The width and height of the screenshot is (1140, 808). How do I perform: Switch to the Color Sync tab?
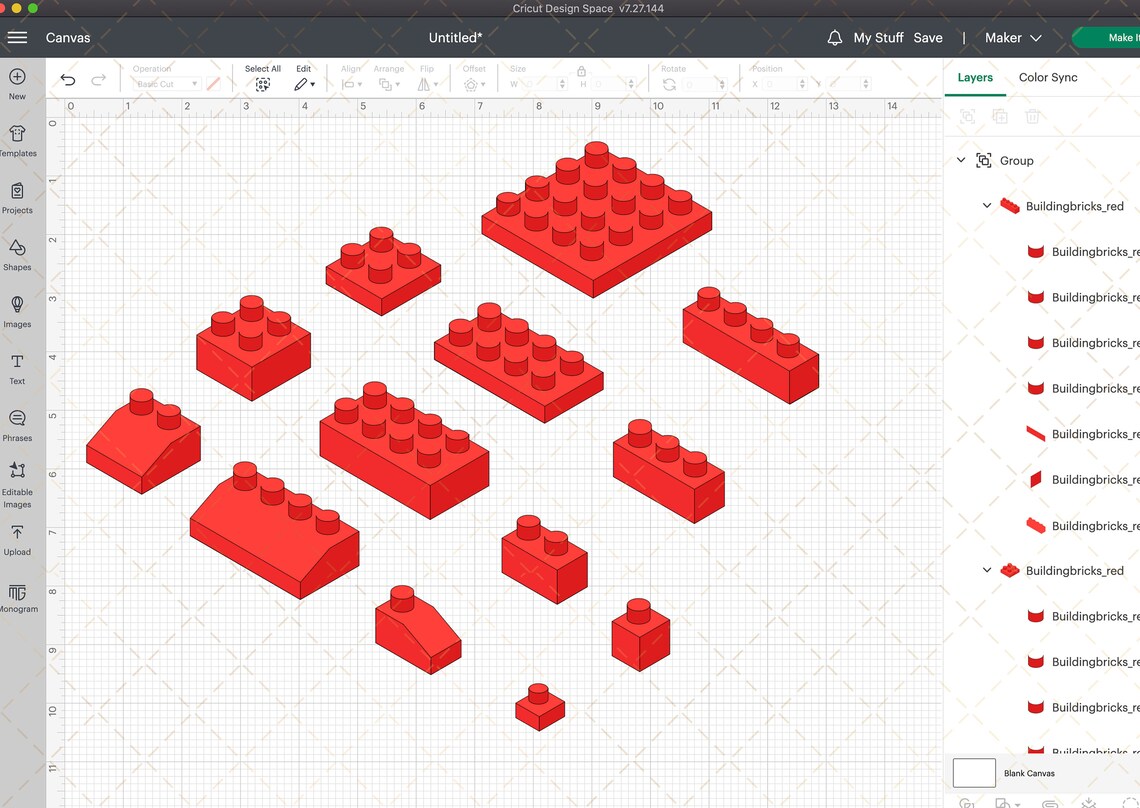tap(1048, 77)
